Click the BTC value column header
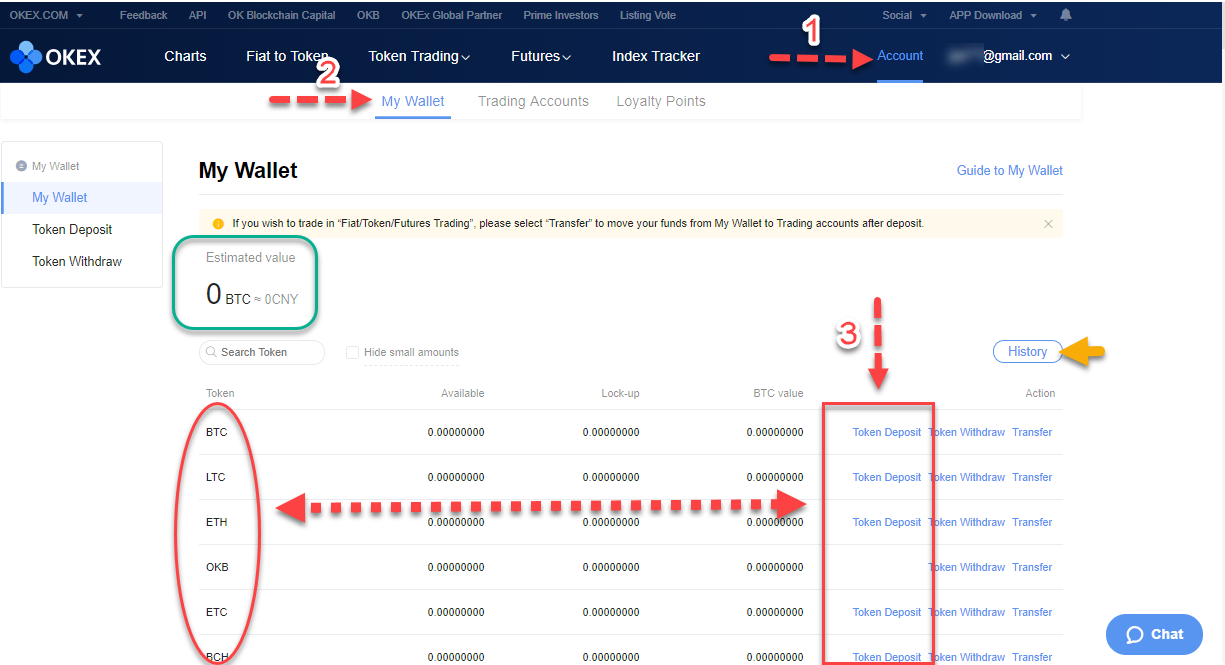1225x665 pixels. (778, 393)
